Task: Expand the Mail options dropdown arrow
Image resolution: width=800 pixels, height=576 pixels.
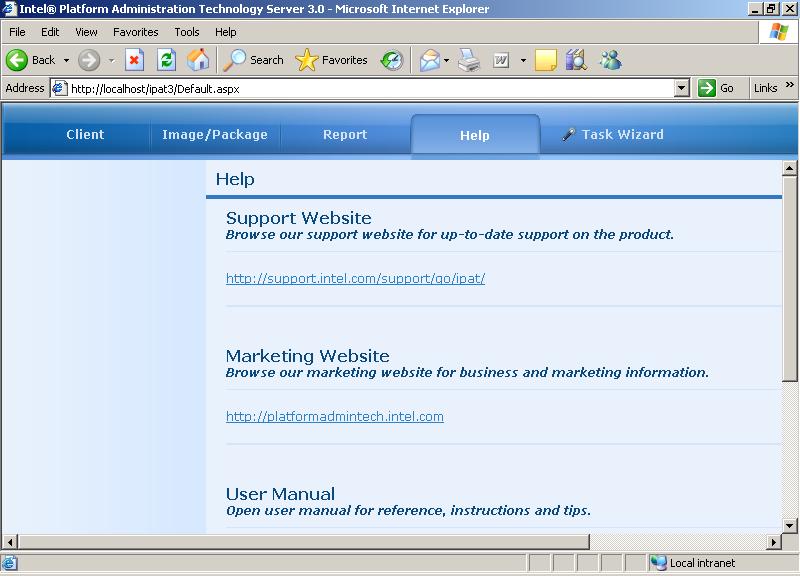Action: pyautogui.click(x=446, y=60)
